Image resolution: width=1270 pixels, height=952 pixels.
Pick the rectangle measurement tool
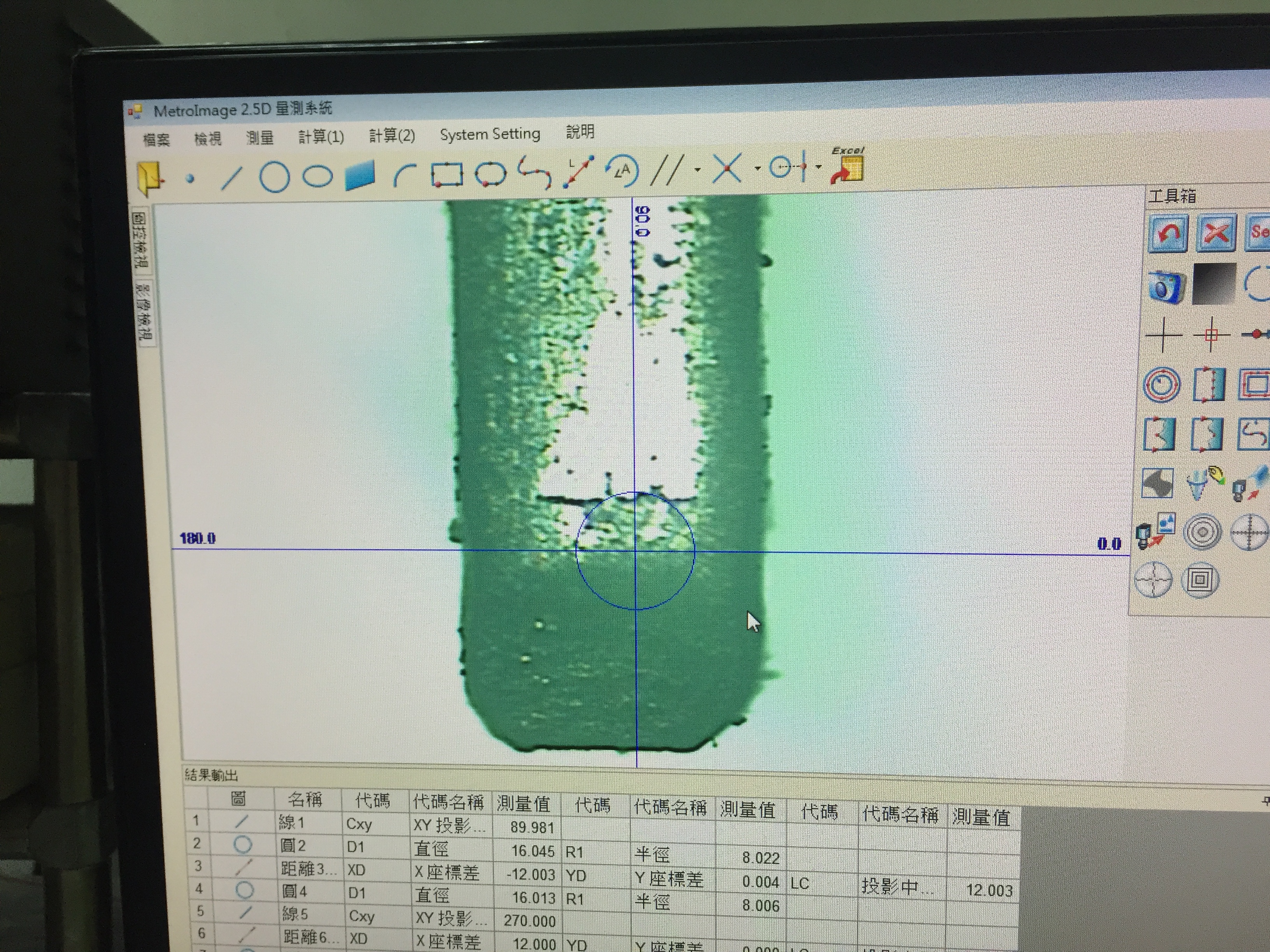[x=447, y=174]
